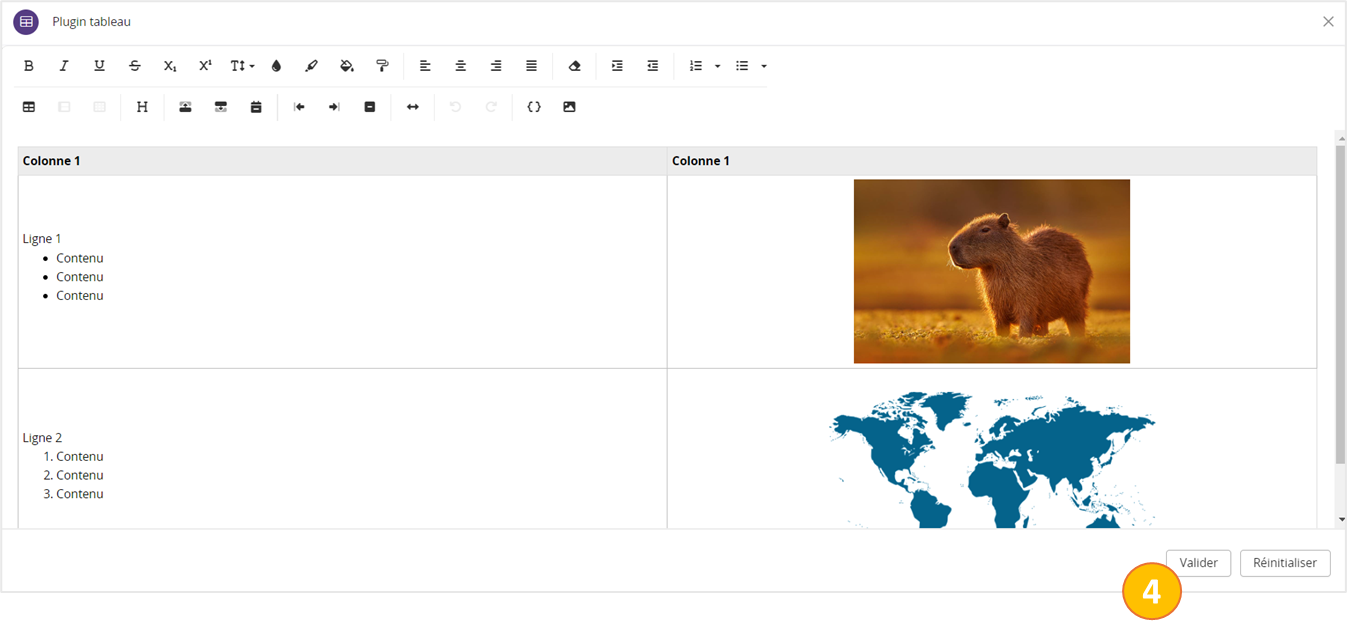
Task: Toggle bold formatting
Action: pyautogui.click(x=29, y=66)
